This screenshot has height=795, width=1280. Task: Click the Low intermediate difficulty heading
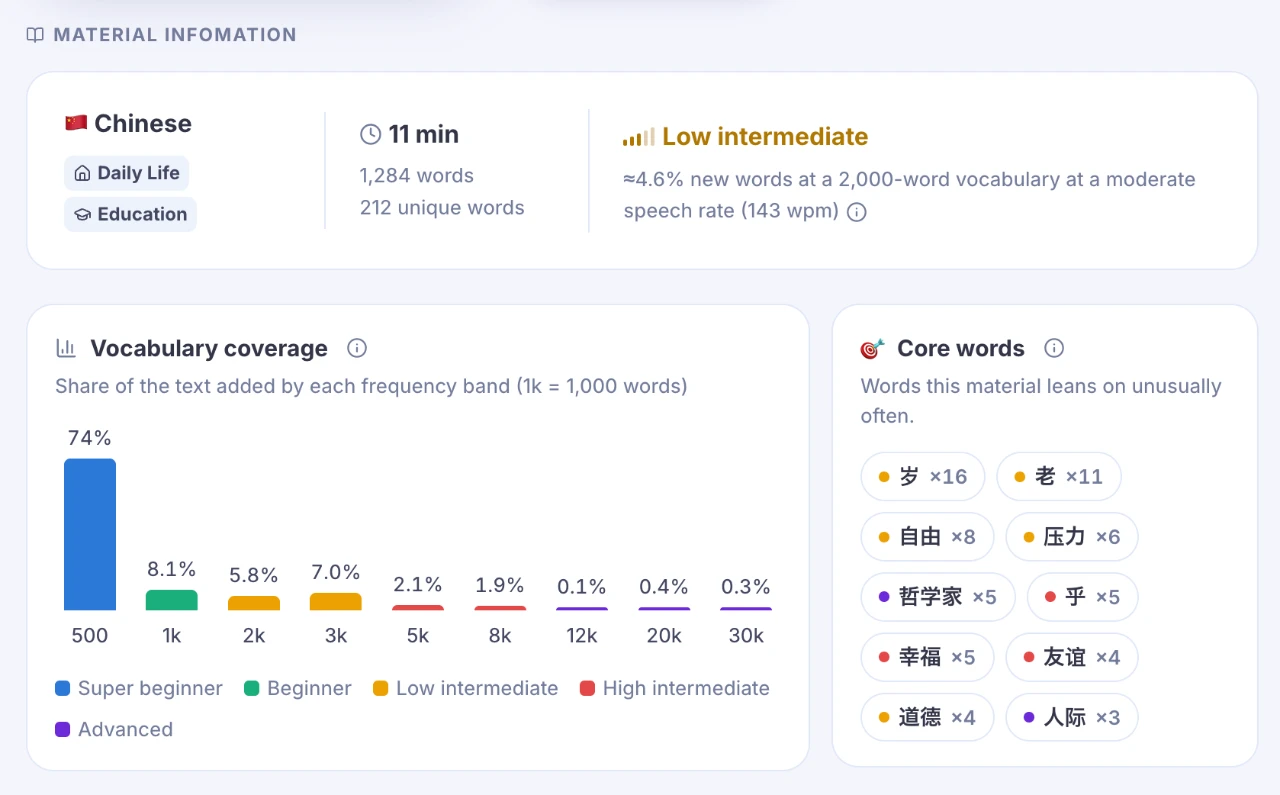point(765,137)
